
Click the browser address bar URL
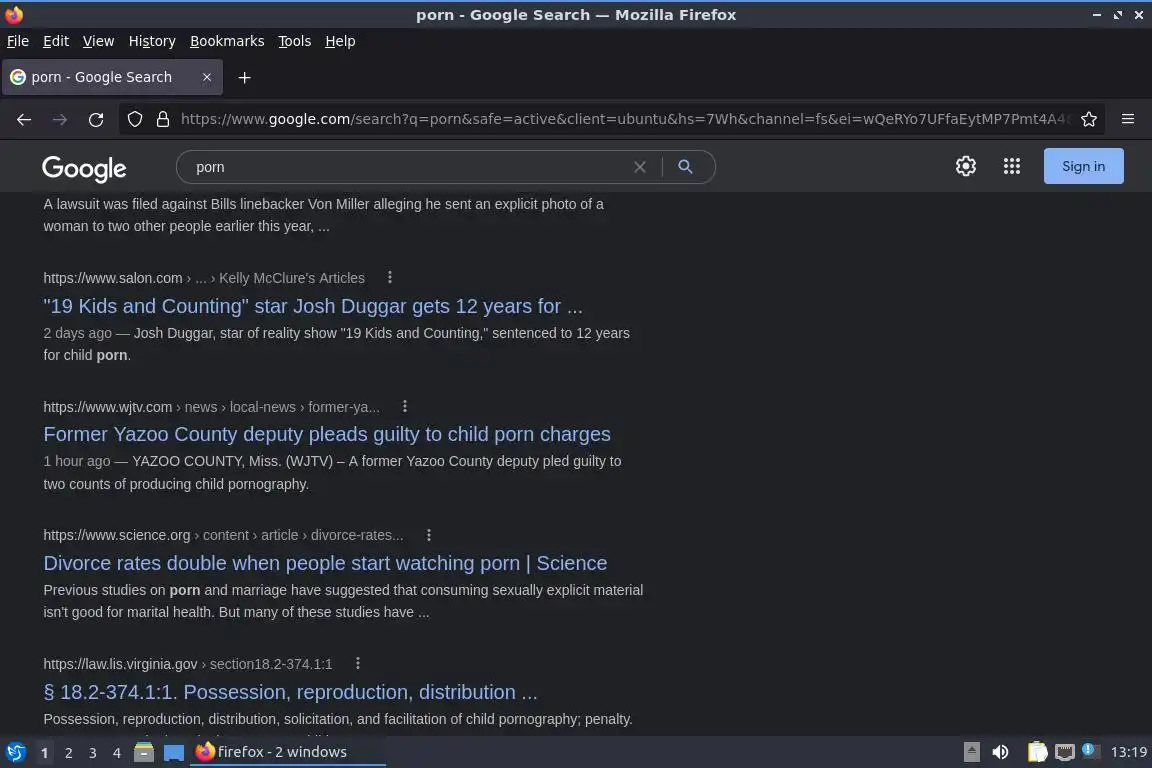coord(626,119)
